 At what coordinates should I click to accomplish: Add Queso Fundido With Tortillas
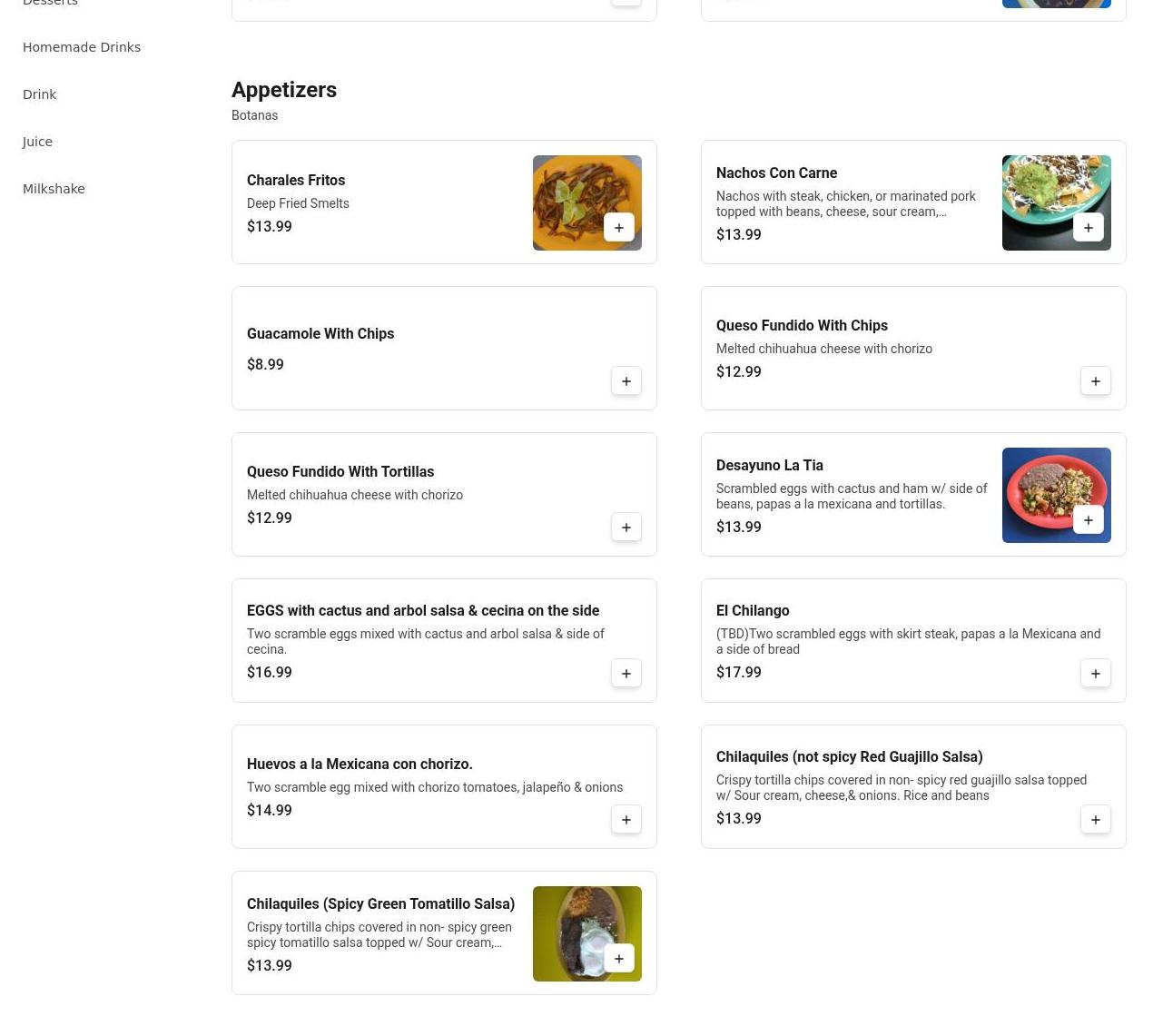click(x=626, y=528)
